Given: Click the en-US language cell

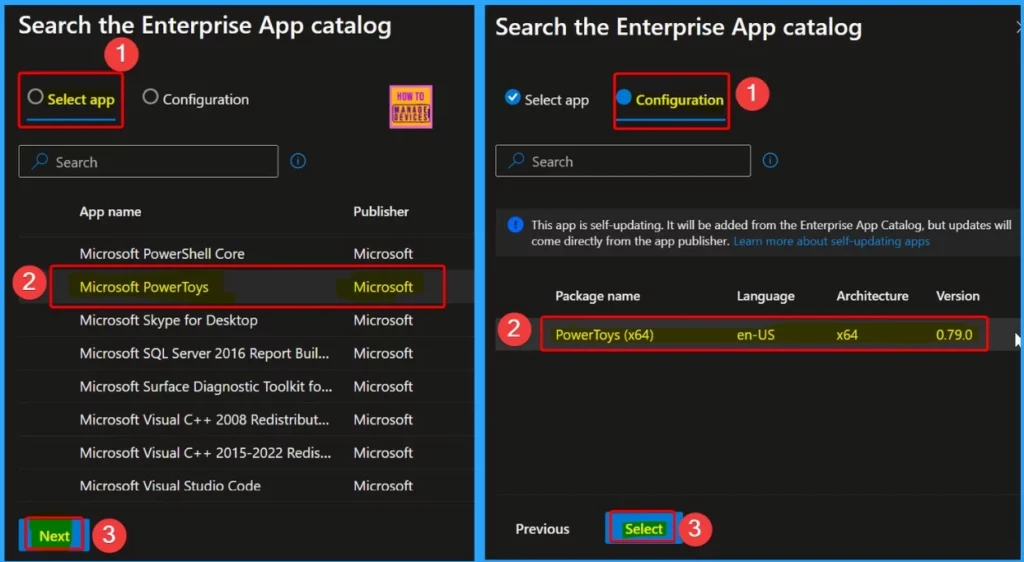Looking at the screenshot, I should (x=756, y=335).
